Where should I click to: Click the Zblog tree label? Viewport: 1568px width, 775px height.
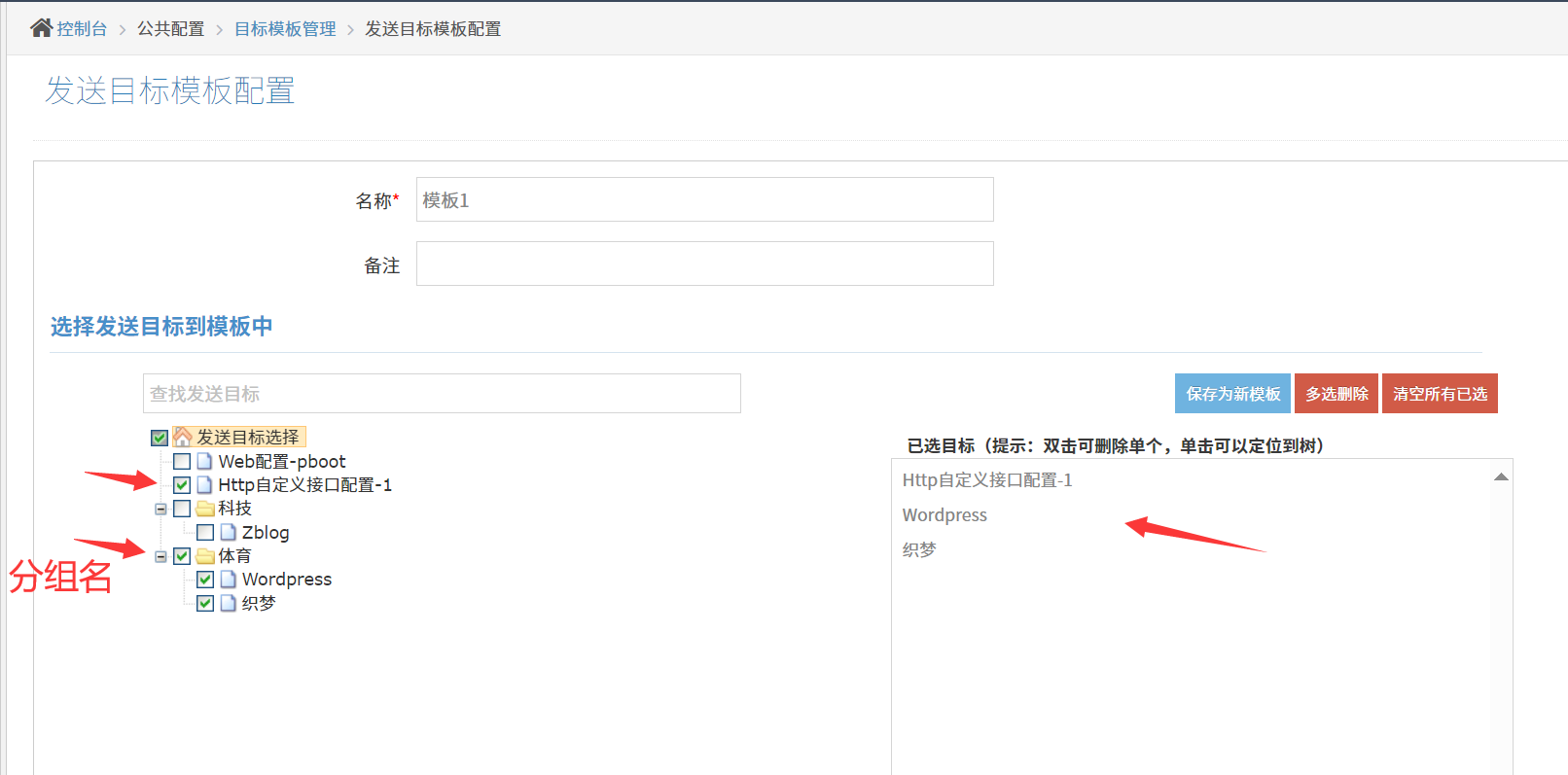coord(266,532)
